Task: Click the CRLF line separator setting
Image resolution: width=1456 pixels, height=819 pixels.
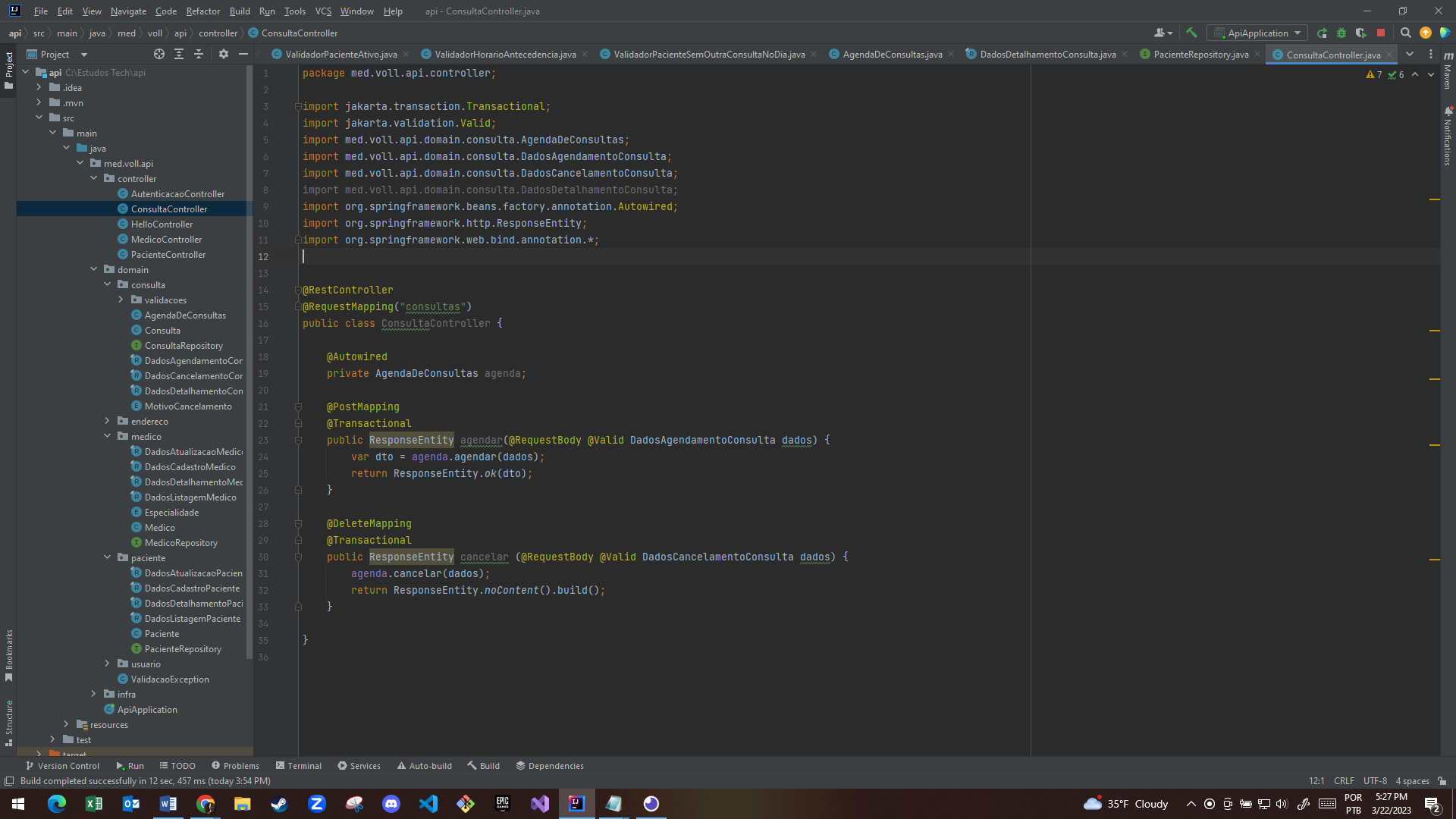Action: [1344, 780]
